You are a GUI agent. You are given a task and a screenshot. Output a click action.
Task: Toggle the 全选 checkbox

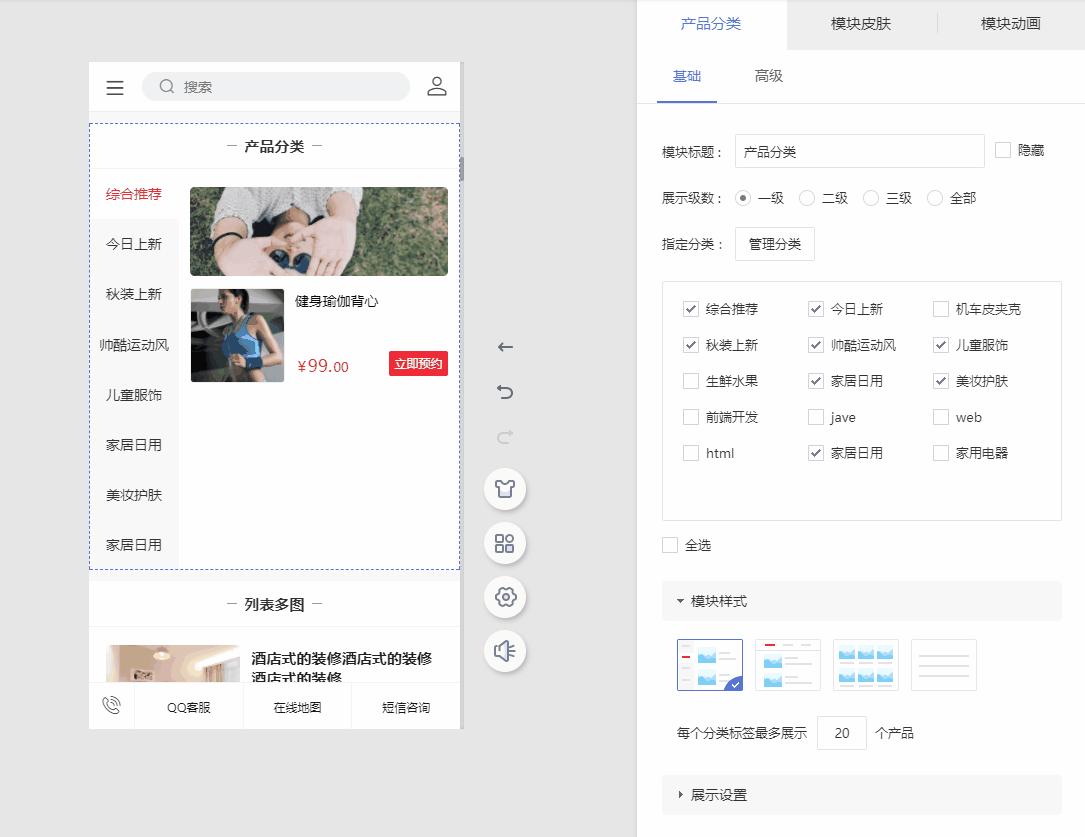tap(670, 545)
